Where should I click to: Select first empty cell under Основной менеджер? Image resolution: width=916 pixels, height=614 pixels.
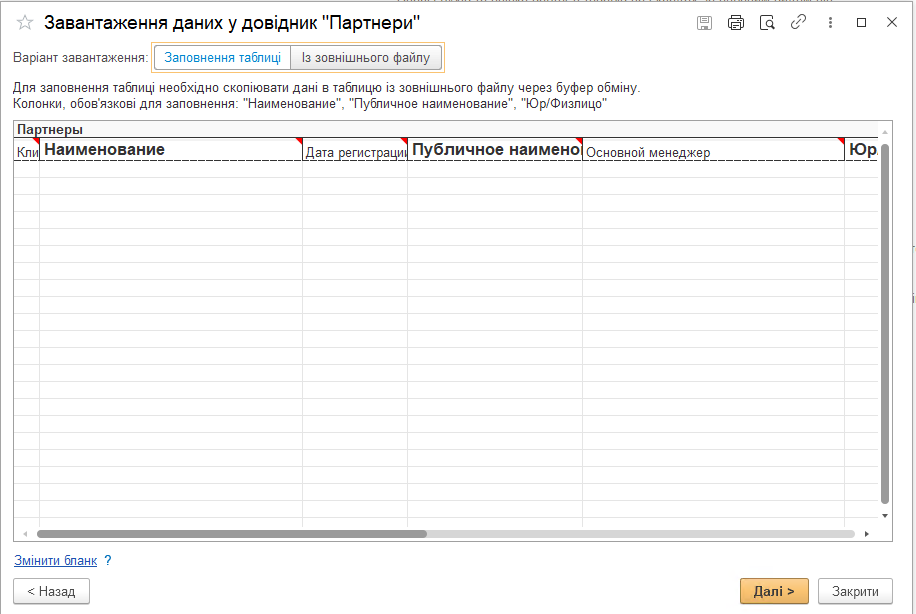713,169
